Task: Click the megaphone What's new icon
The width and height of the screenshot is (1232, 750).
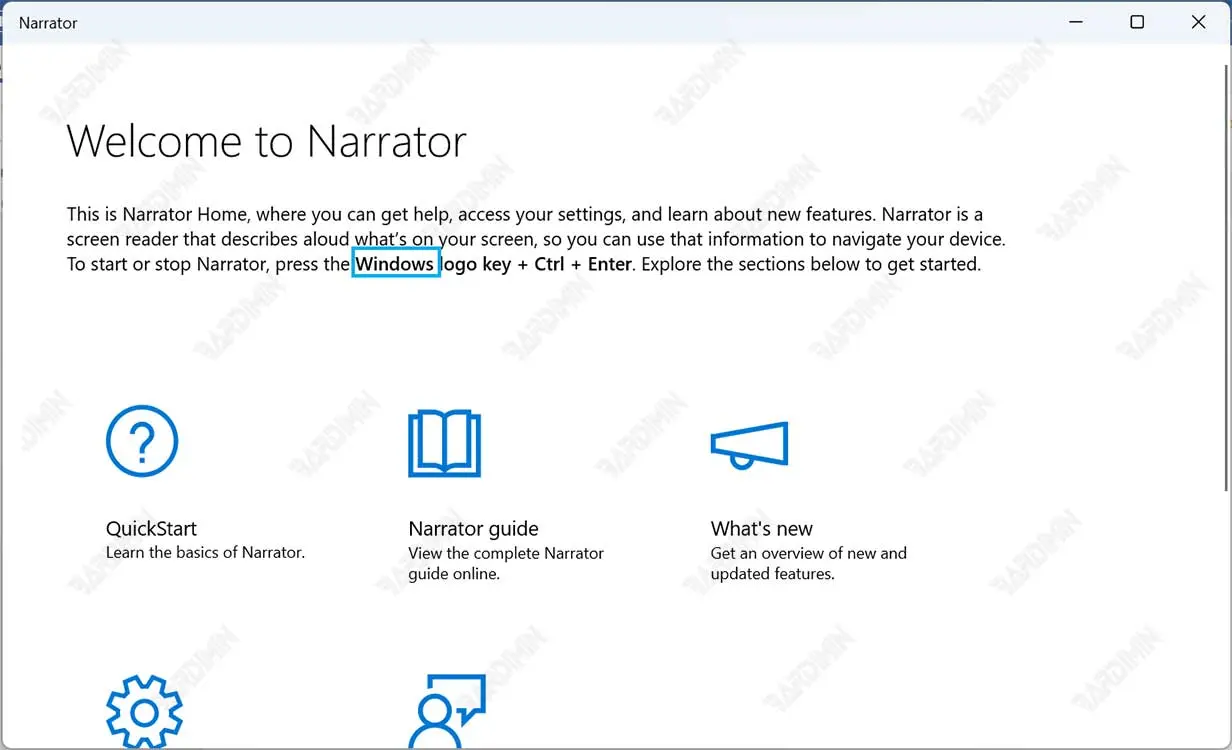Action: tap(749, 445)
